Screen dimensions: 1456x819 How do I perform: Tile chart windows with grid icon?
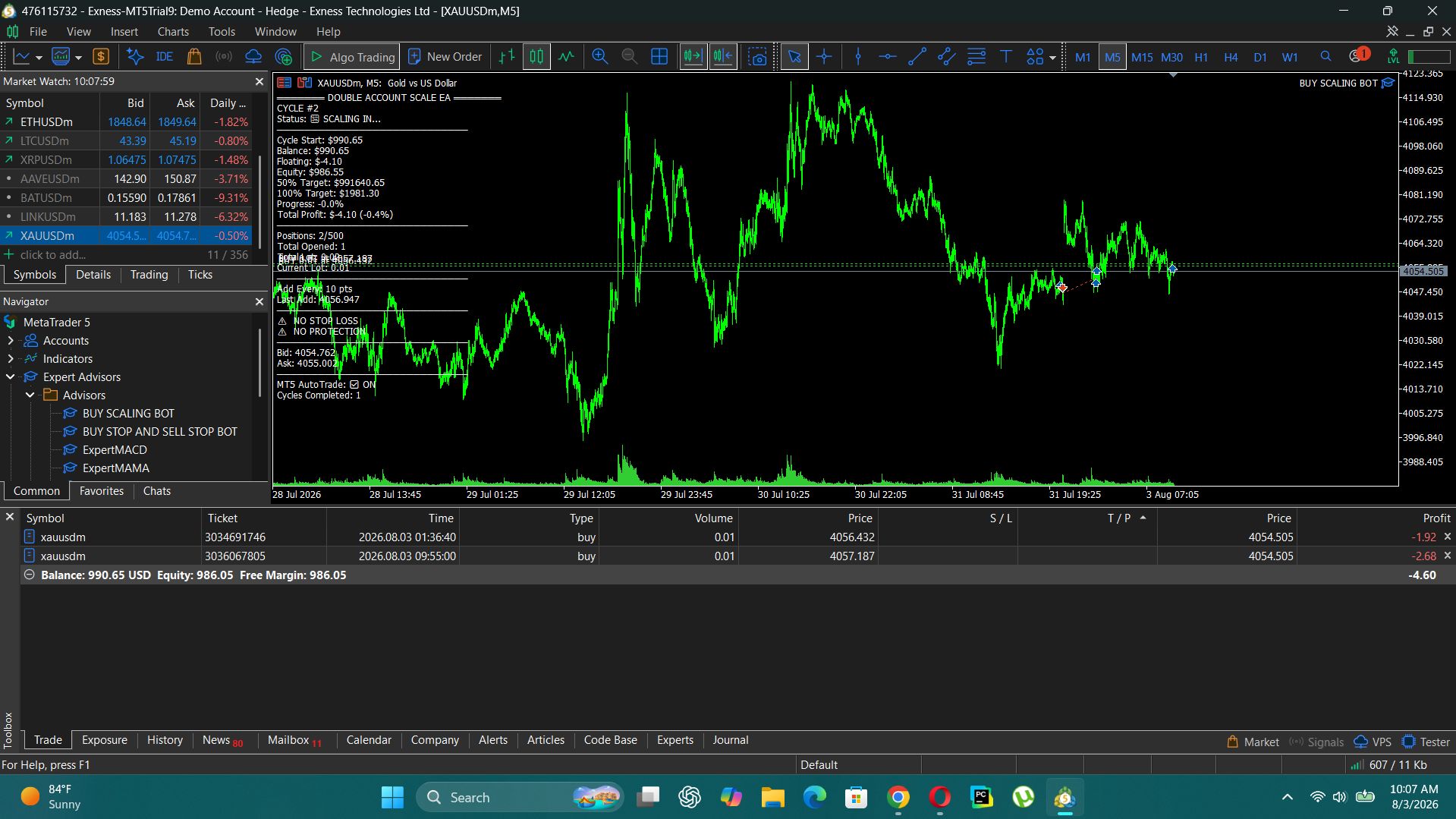click(x=659, y=57)
